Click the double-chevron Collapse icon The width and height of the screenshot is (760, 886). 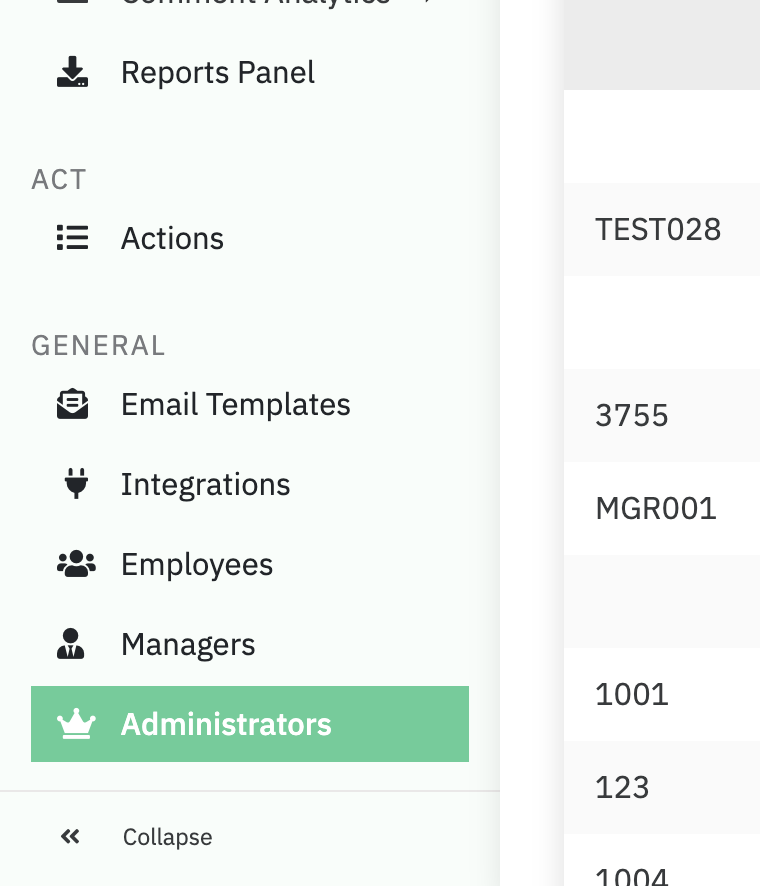tap(70, 836)
